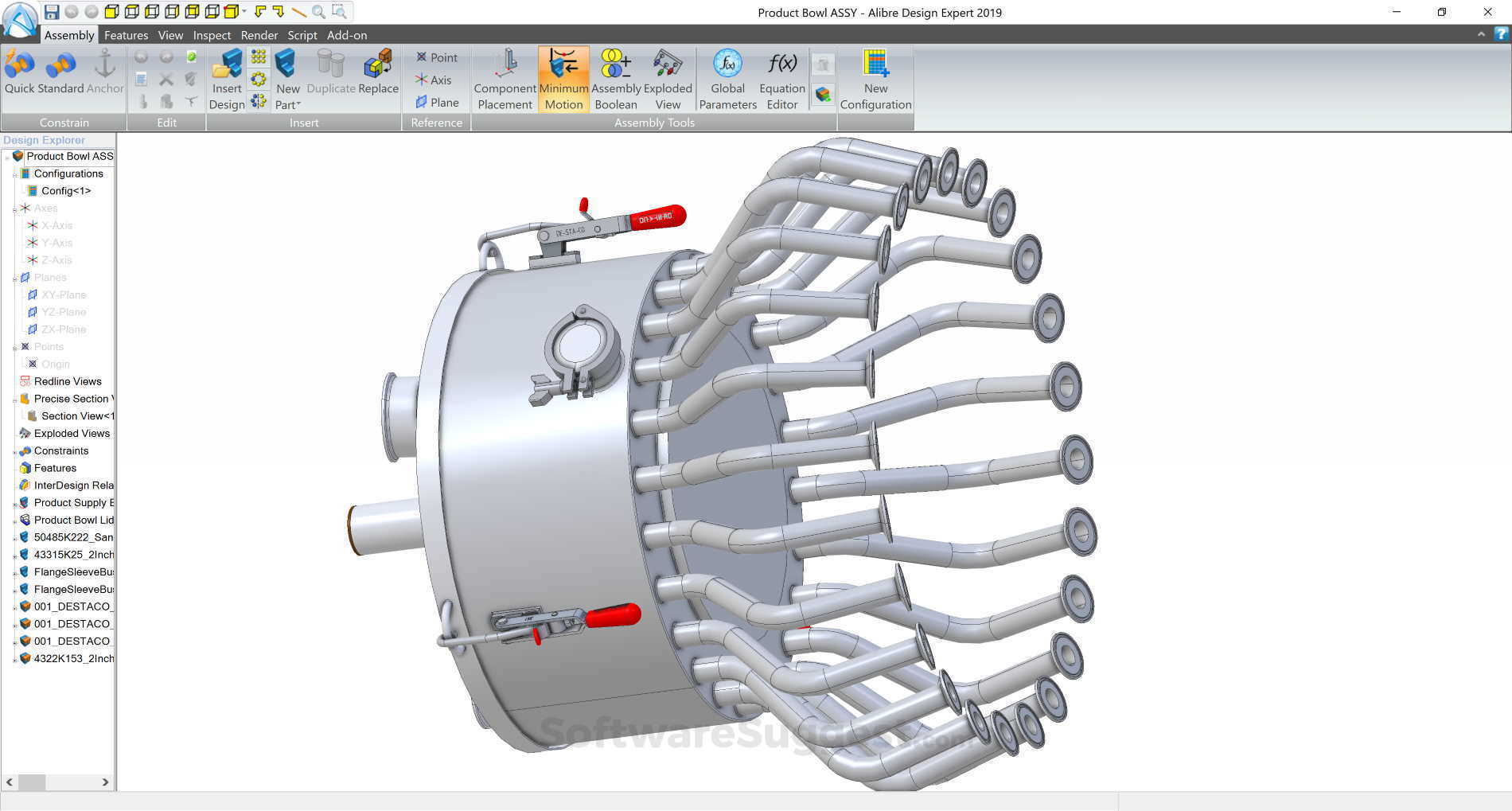Viewport: 1512px width, 811px height.
Task: Insert a reference Axis
Action: 435,80
